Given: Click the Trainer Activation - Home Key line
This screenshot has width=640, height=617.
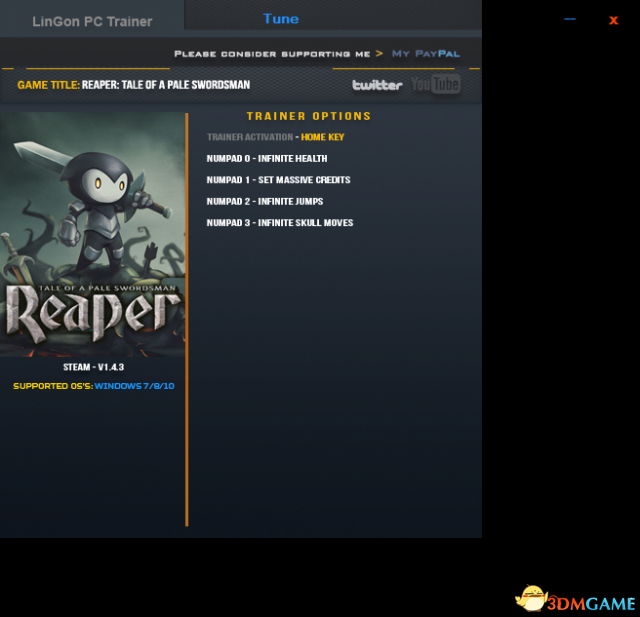Looking at the screenshot, I should tap(276, 137).
